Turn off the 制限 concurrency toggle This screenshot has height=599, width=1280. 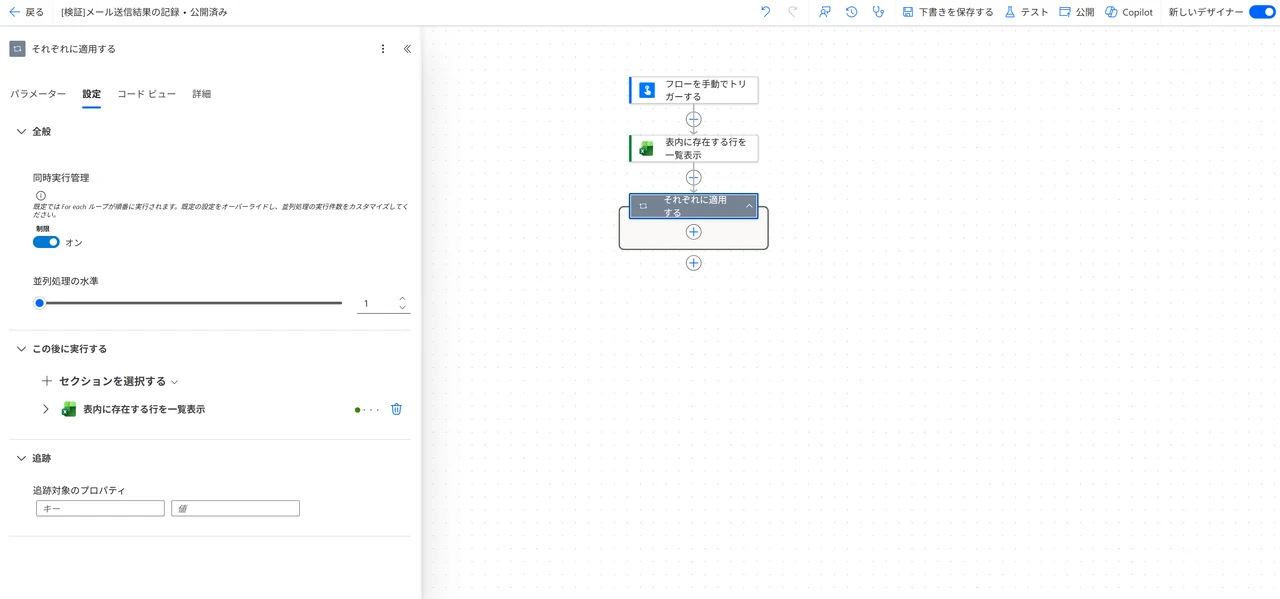coord(46,242)
